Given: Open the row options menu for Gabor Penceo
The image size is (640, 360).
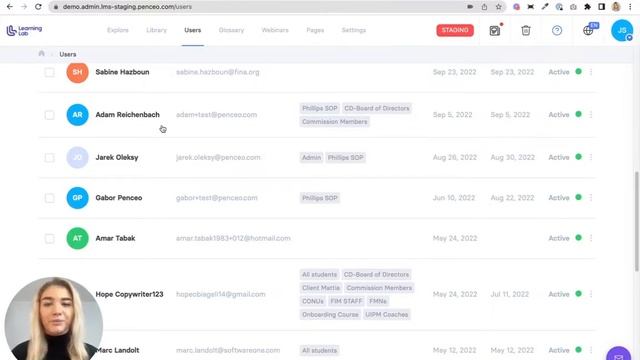Looking at the screenshot, I should coord(591,198).
